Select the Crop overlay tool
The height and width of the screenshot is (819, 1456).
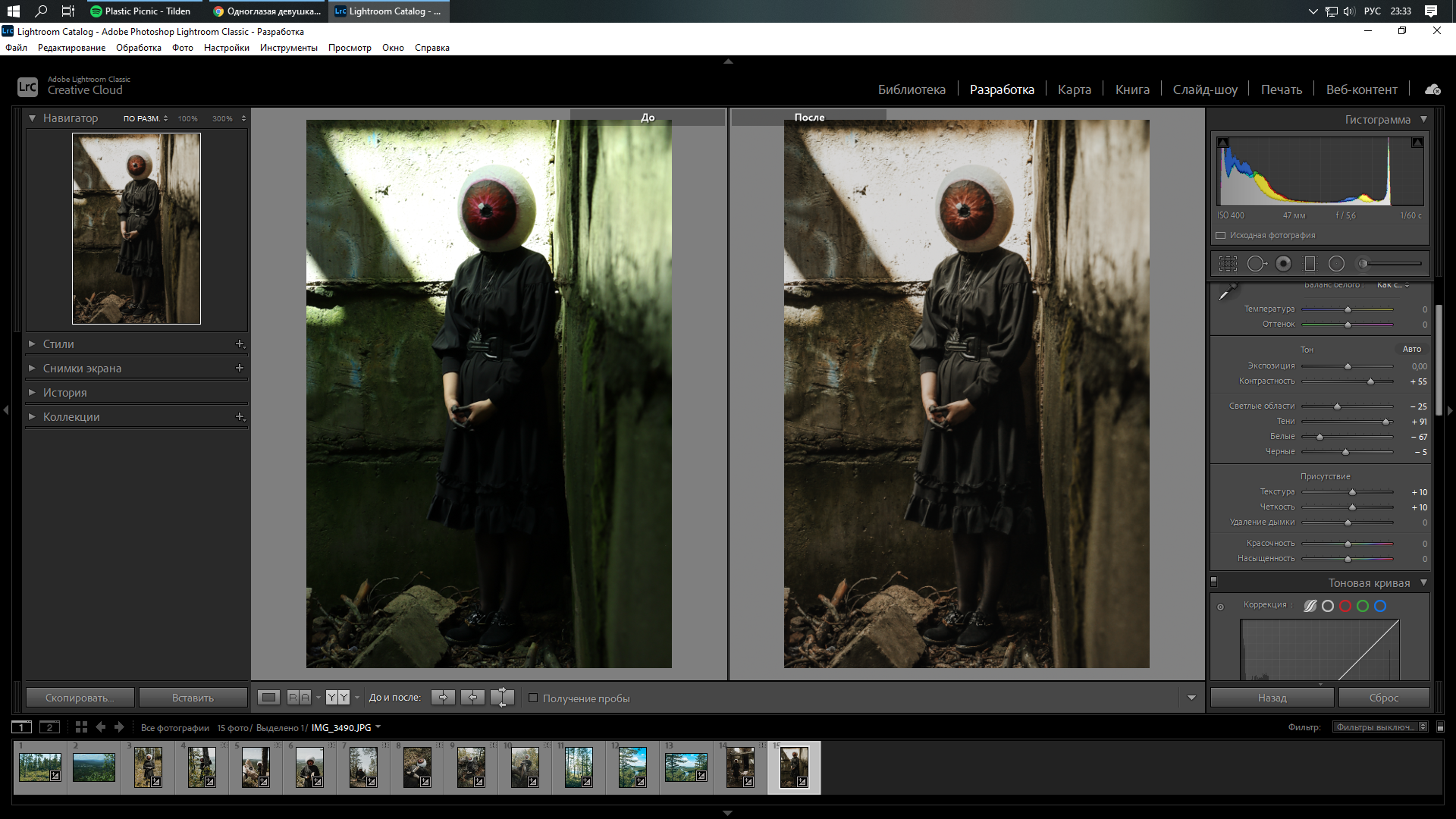coord(1228,264)
